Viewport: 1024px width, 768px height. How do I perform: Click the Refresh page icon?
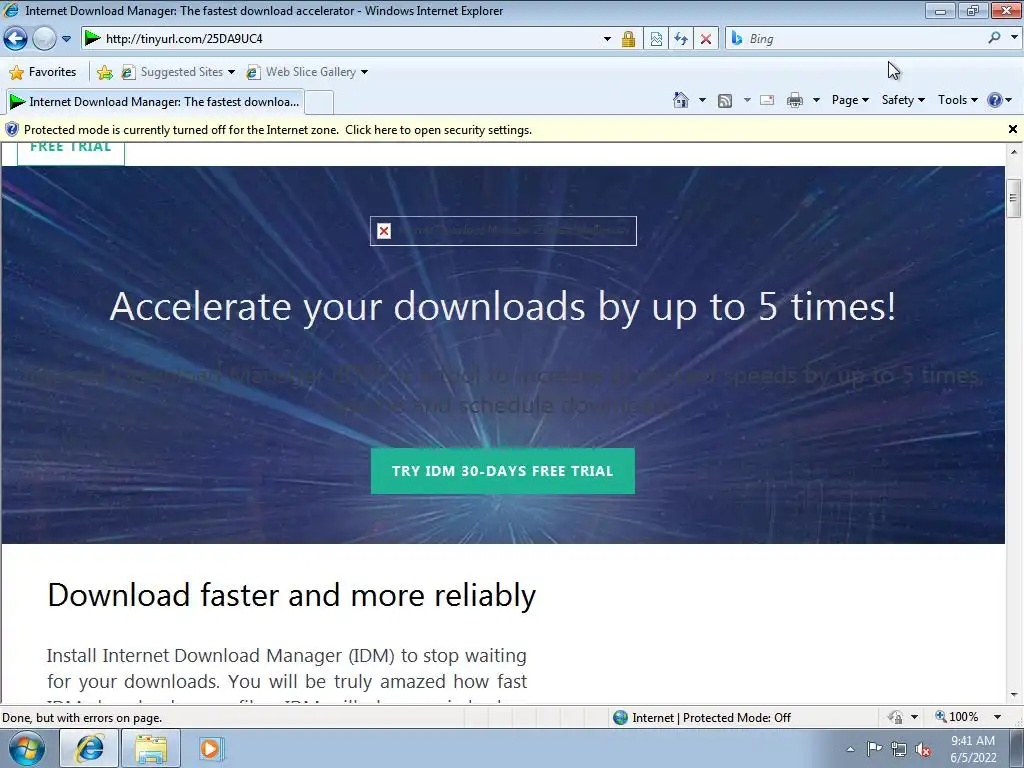(x=681, y=39)
